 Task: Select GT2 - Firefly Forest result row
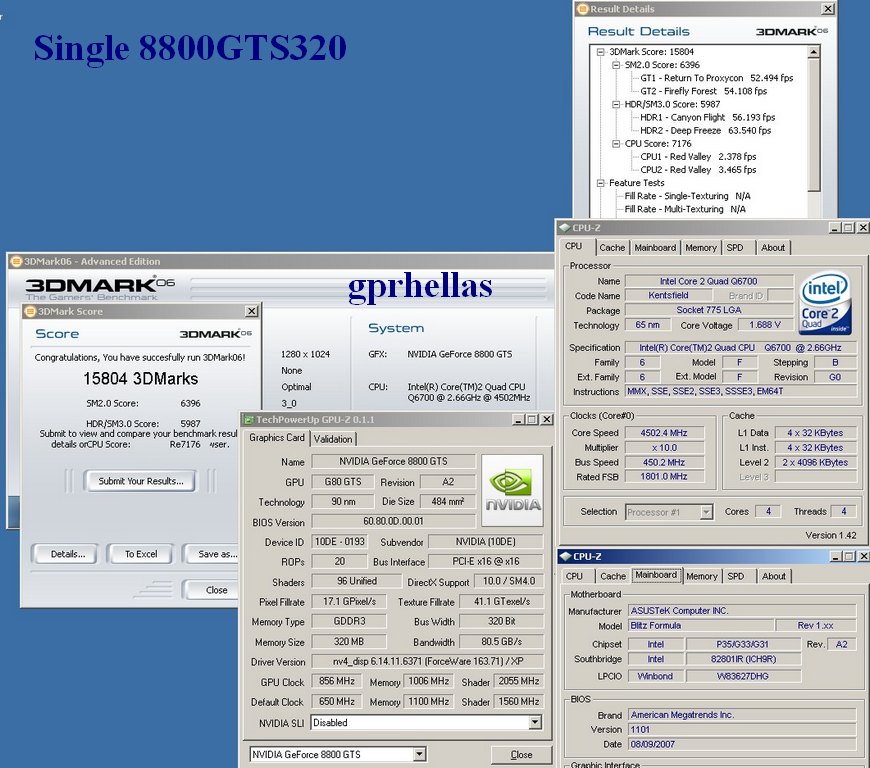704,91
